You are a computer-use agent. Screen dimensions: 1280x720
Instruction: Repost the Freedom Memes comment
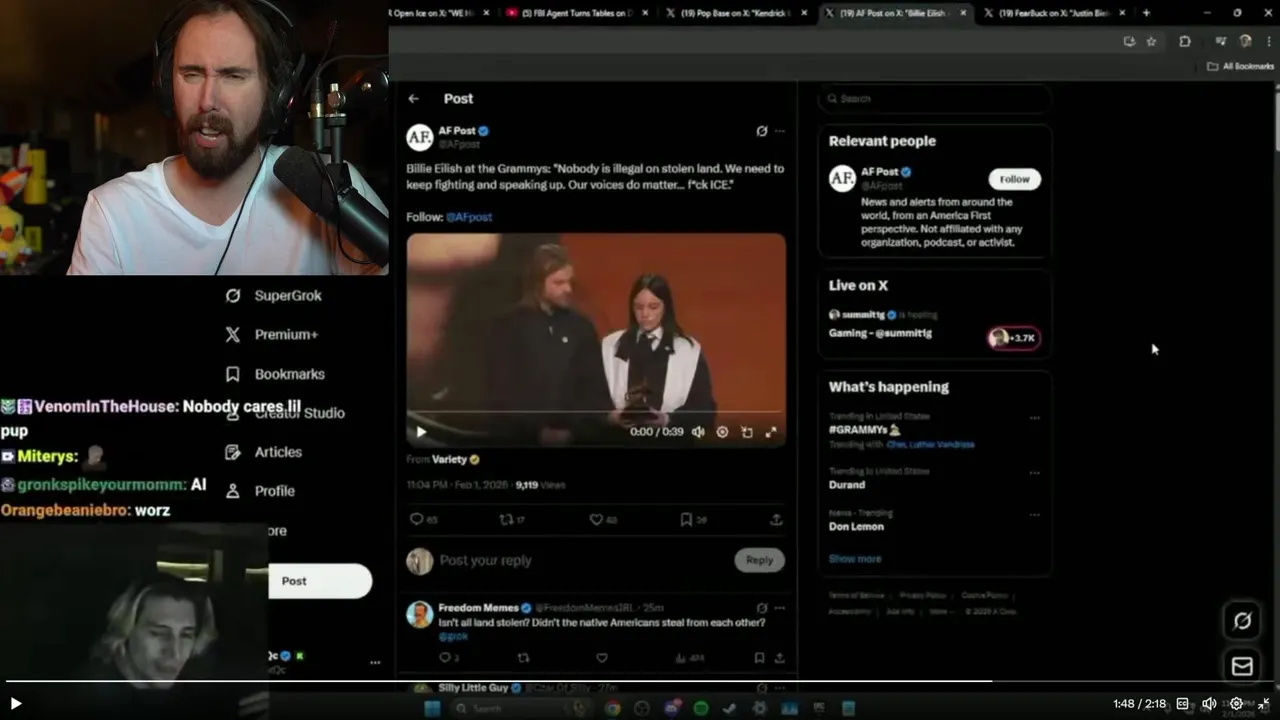click(522, 658)
